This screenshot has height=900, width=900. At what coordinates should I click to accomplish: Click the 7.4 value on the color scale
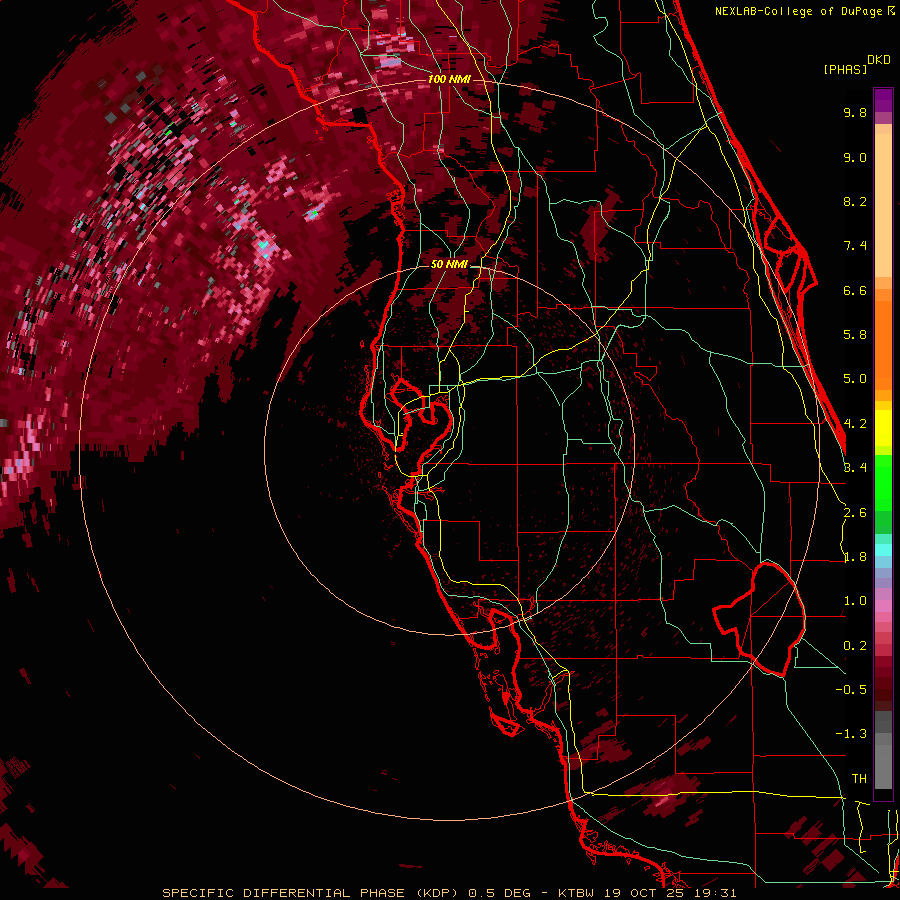pyautogui.click(x=855, y=246)
